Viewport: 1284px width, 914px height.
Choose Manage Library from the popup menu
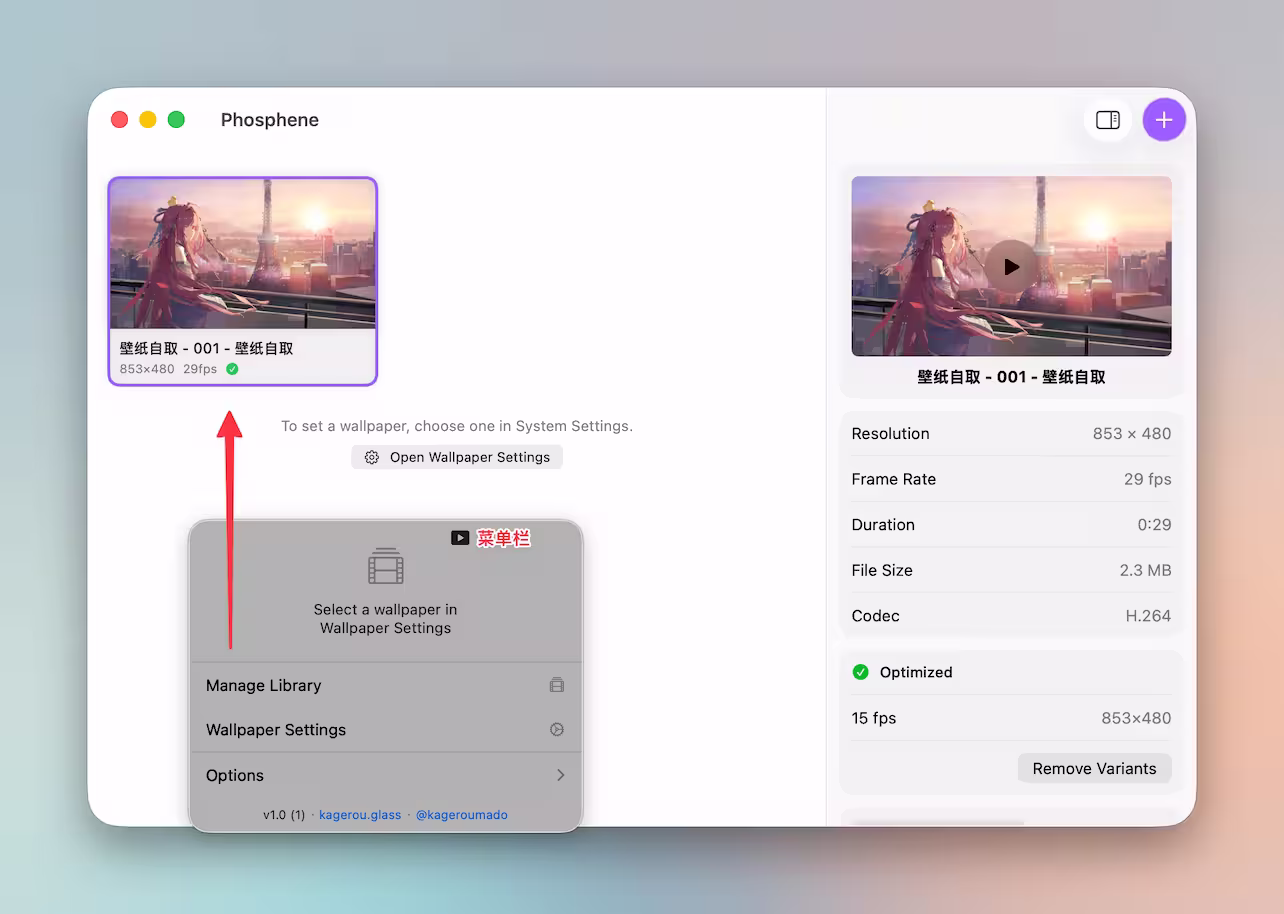[385, 685]
